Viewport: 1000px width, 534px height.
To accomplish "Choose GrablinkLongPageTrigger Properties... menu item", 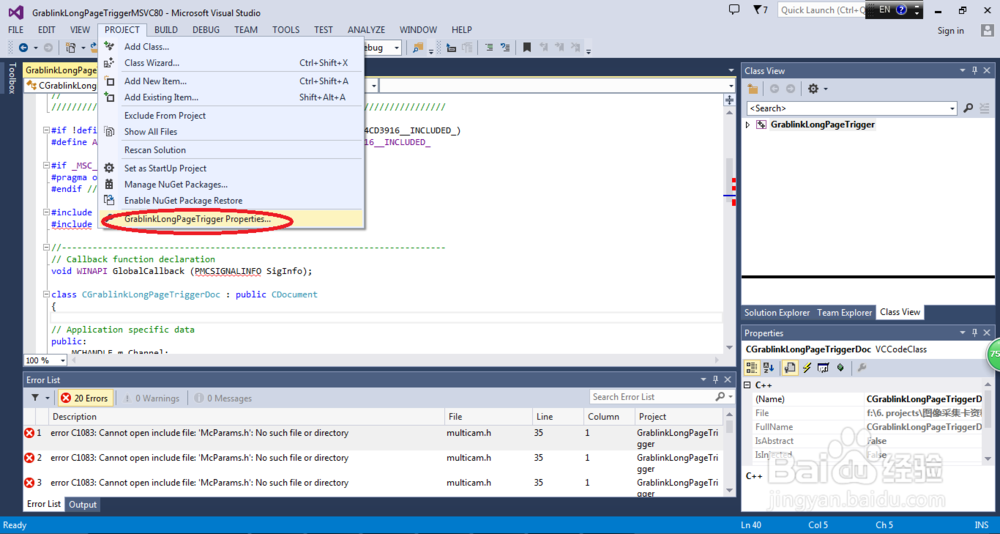I will point(231,219).
